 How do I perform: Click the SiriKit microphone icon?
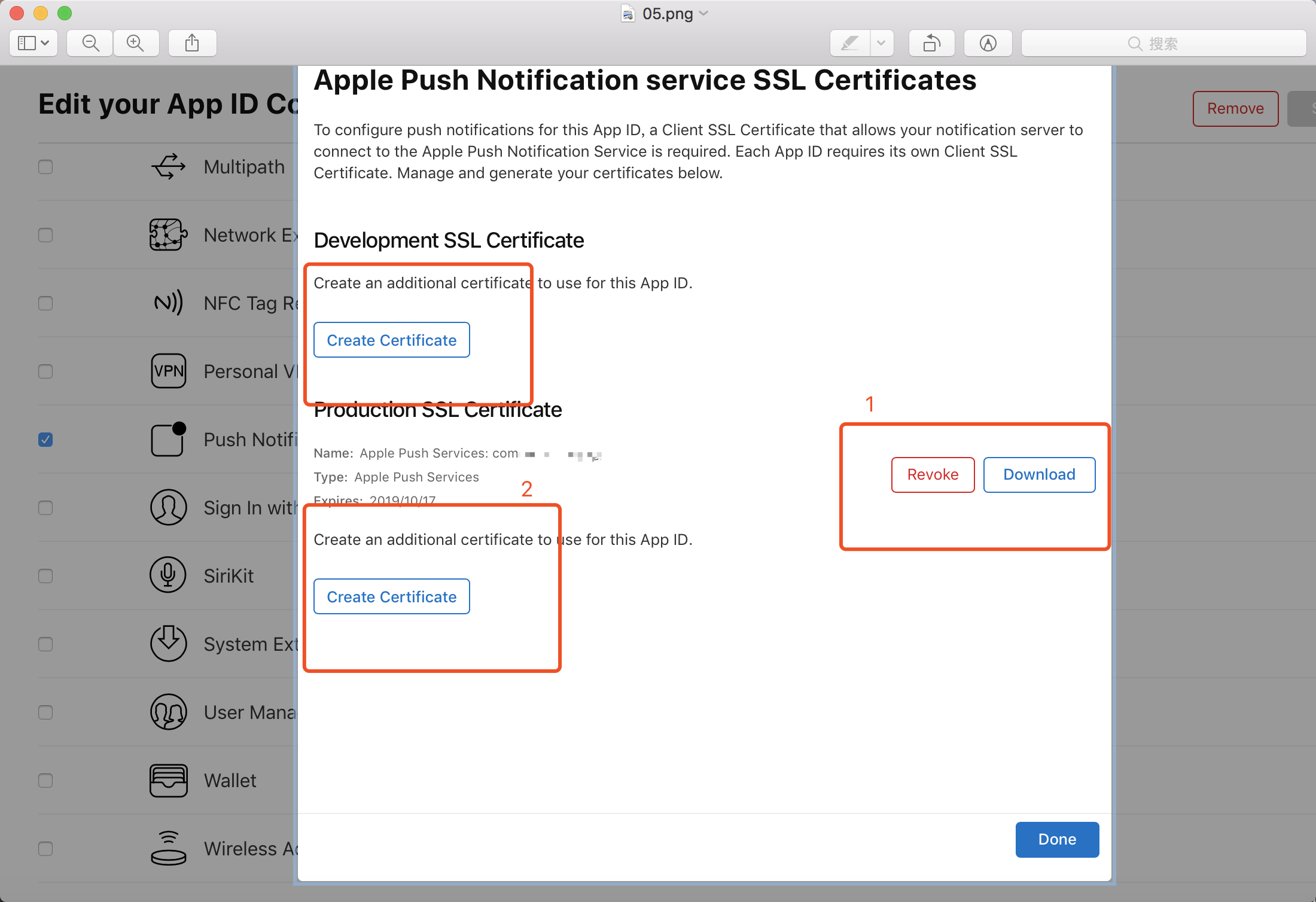169,575
